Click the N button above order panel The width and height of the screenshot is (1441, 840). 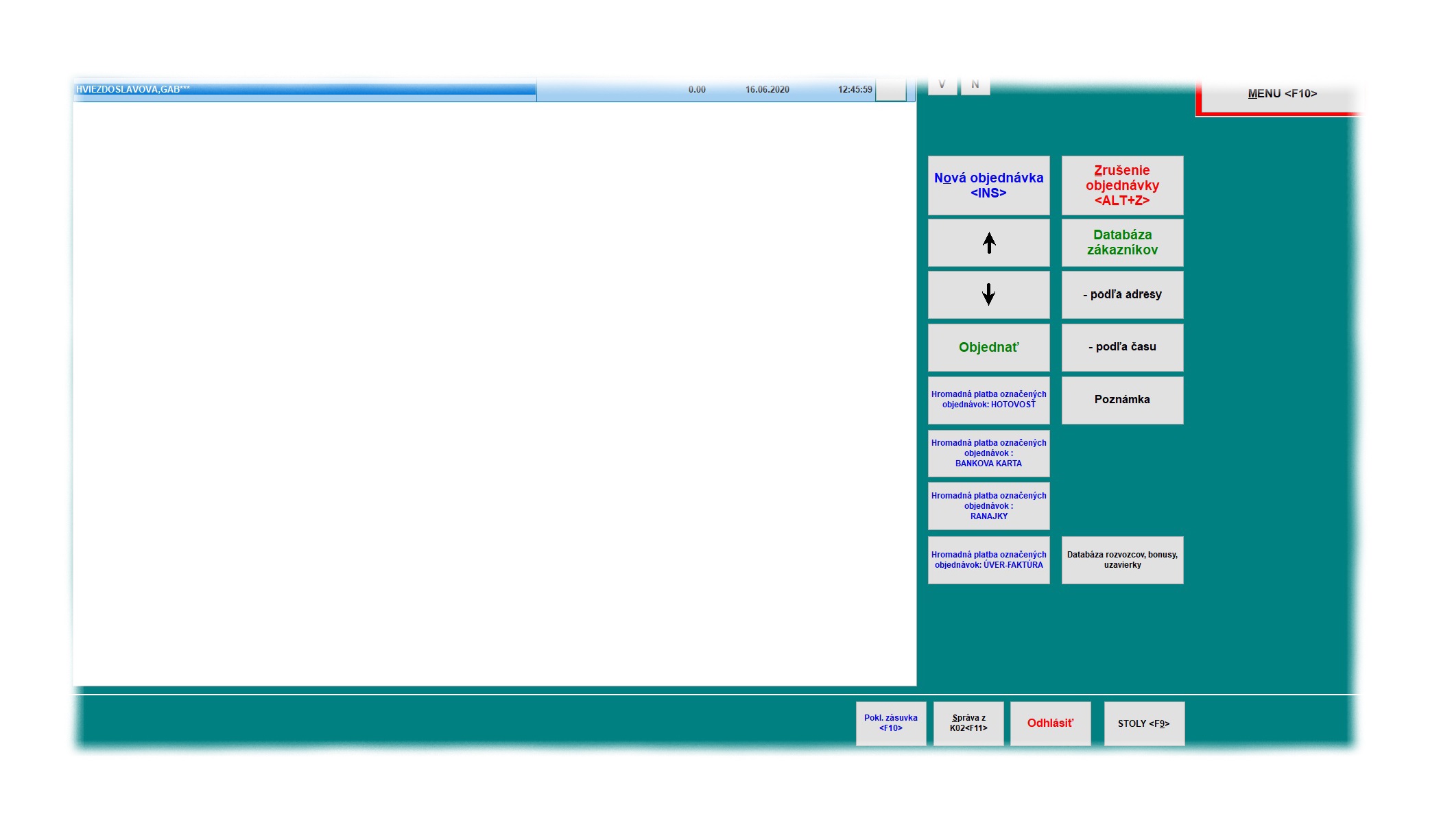point(975,85)
